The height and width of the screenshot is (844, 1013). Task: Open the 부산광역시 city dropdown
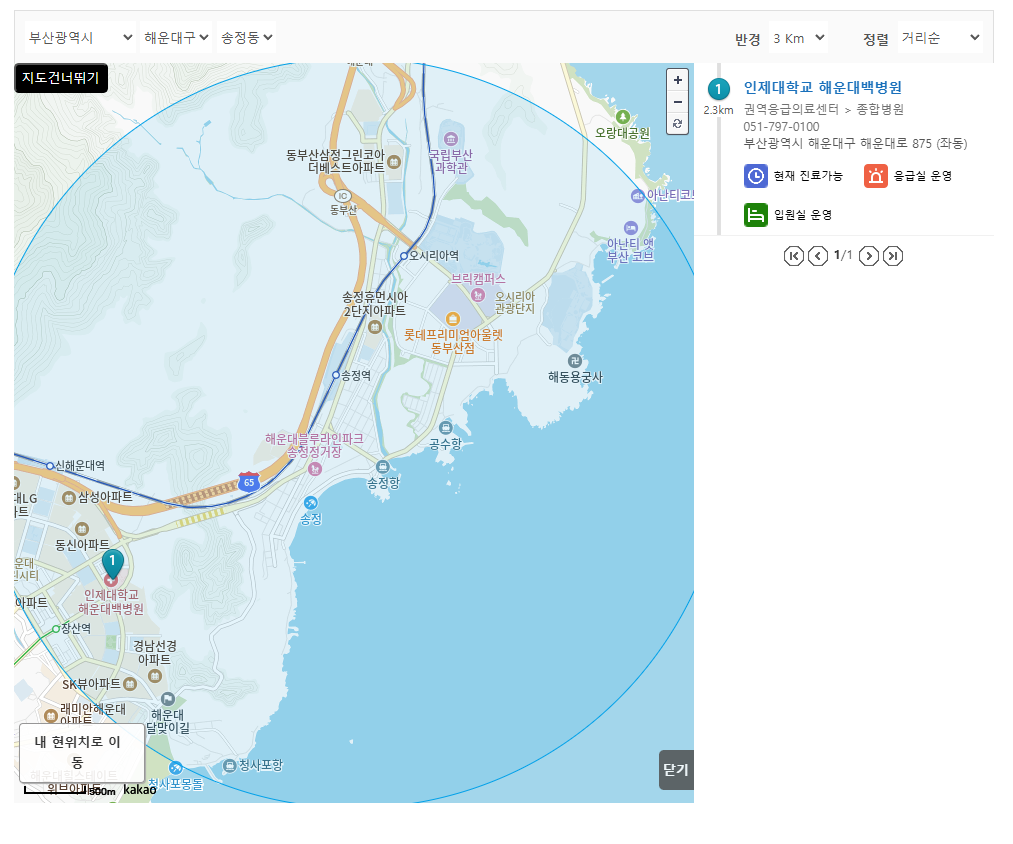(77, 35)
